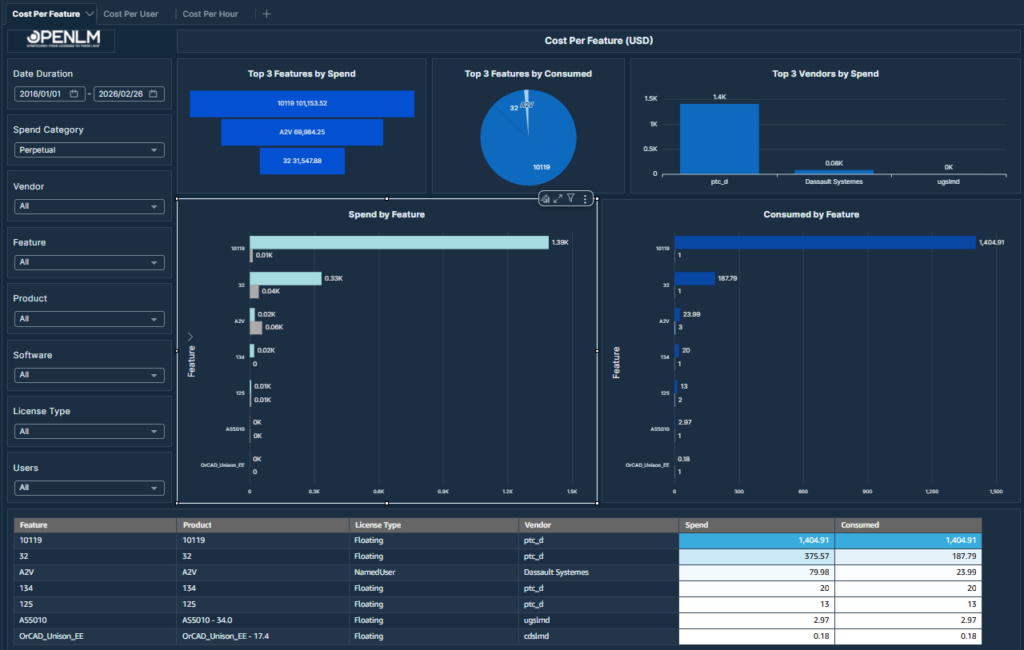The height and width of the screenshot is (650, 1024).
Task: Select the ptc_d bar in Vendors chart
Action: [719, 138]
